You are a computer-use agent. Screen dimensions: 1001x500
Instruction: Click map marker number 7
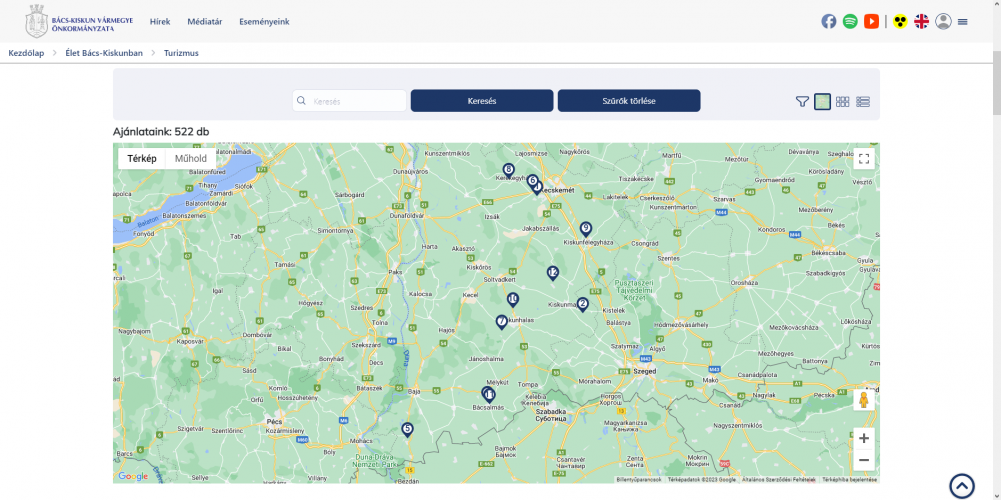pos(502,321)
